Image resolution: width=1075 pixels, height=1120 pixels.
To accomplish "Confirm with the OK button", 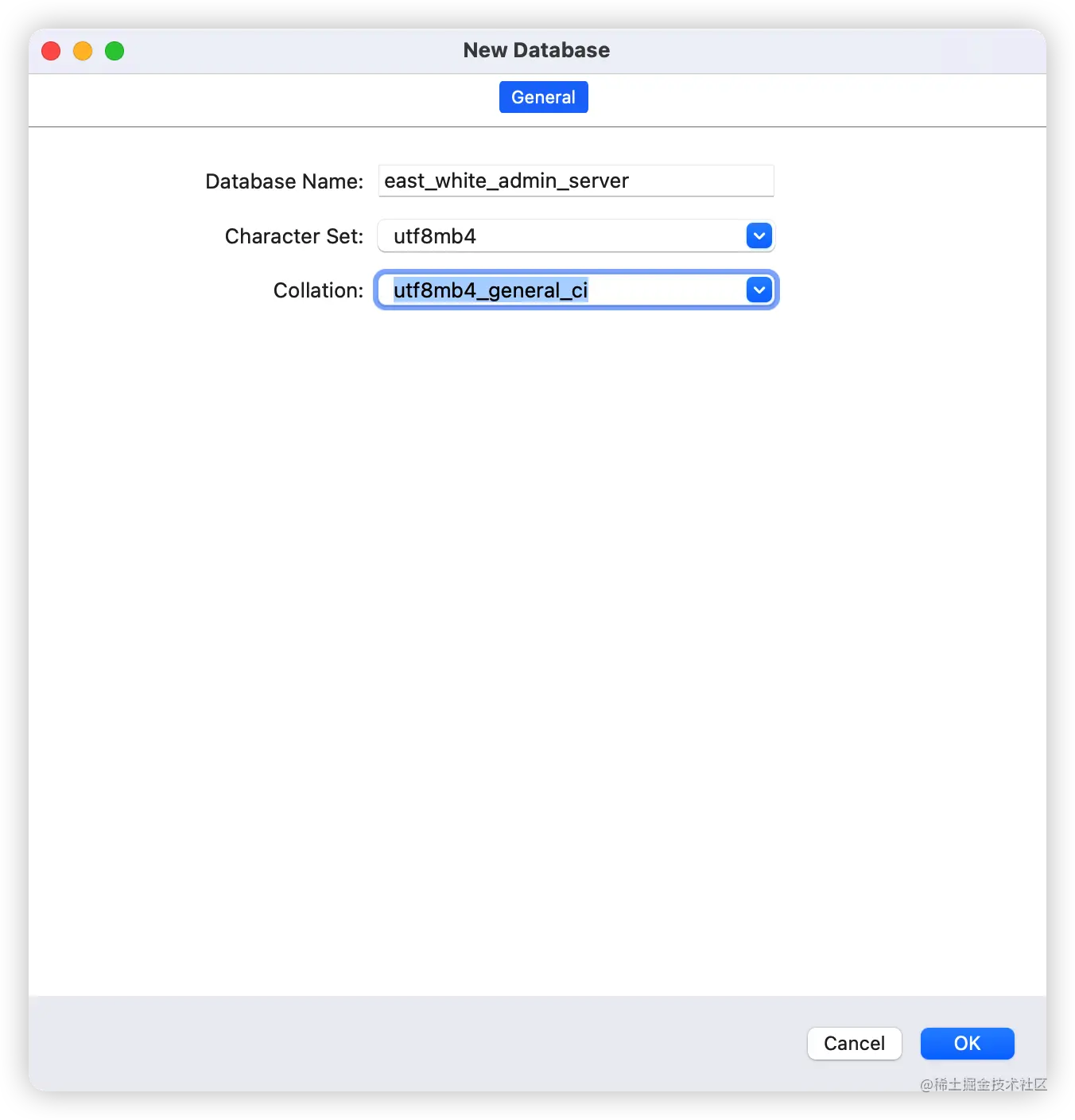I will (x=967, y=1044).
